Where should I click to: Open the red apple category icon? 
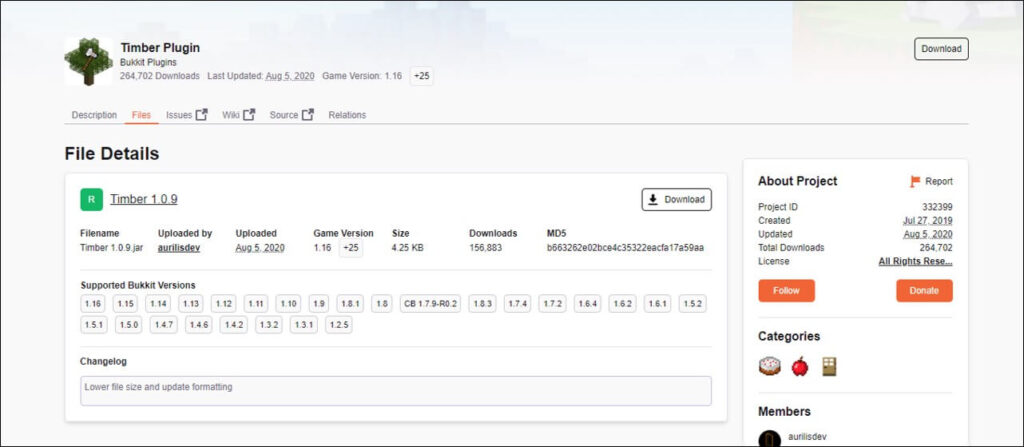click(x=799, y=367)
